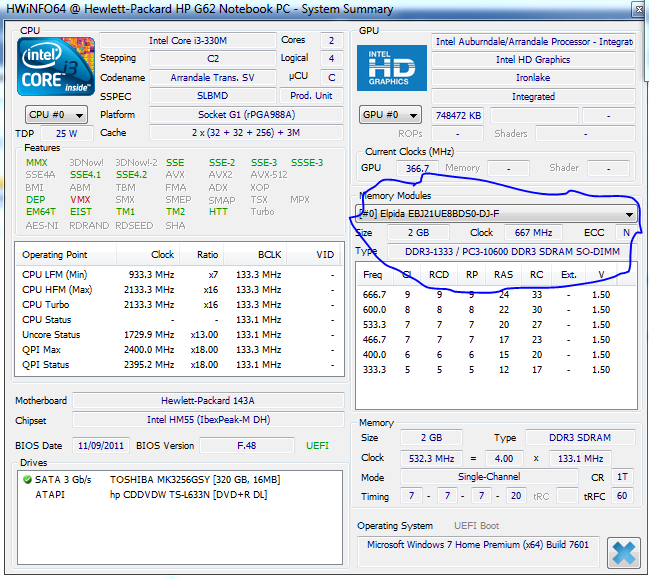649x580 pixels.
Task: Open the GPU #0 selector dropdown
Action: click(x=390, y=115)
